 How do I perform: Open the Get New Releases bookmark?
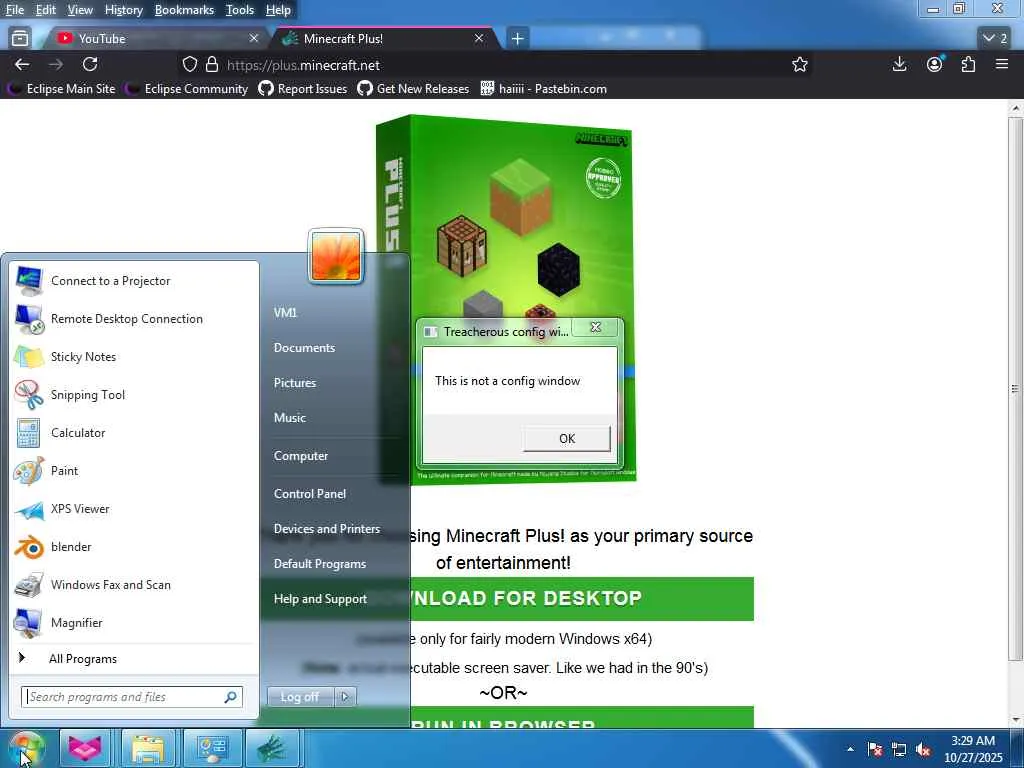point(413,89)
